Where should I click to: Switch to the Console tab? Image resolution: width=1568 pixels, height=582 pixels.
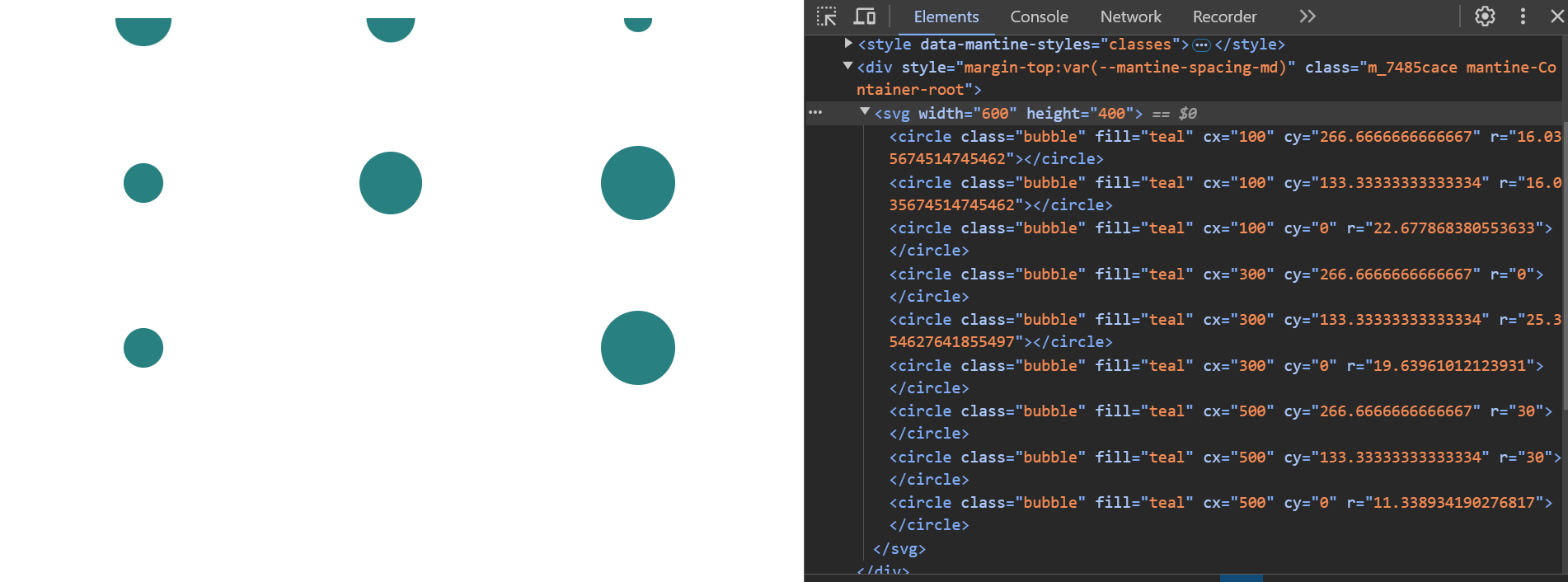(1039, 16)
